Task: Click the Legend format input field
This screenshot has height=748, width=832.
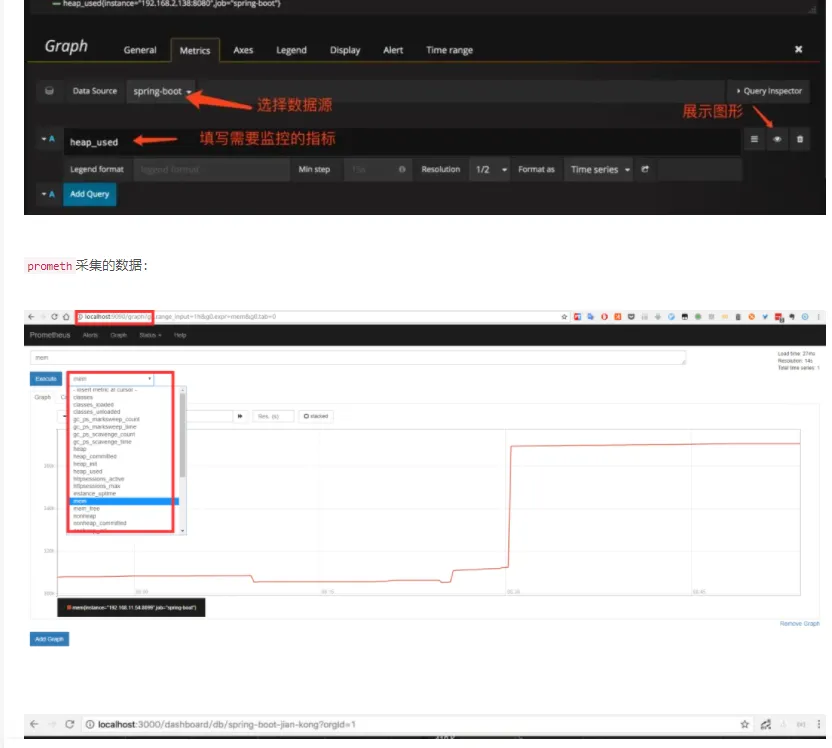Action: [211, 169]
